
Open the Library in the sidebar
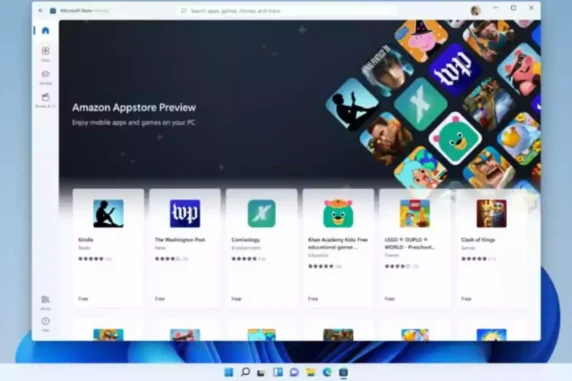(45, 303)
